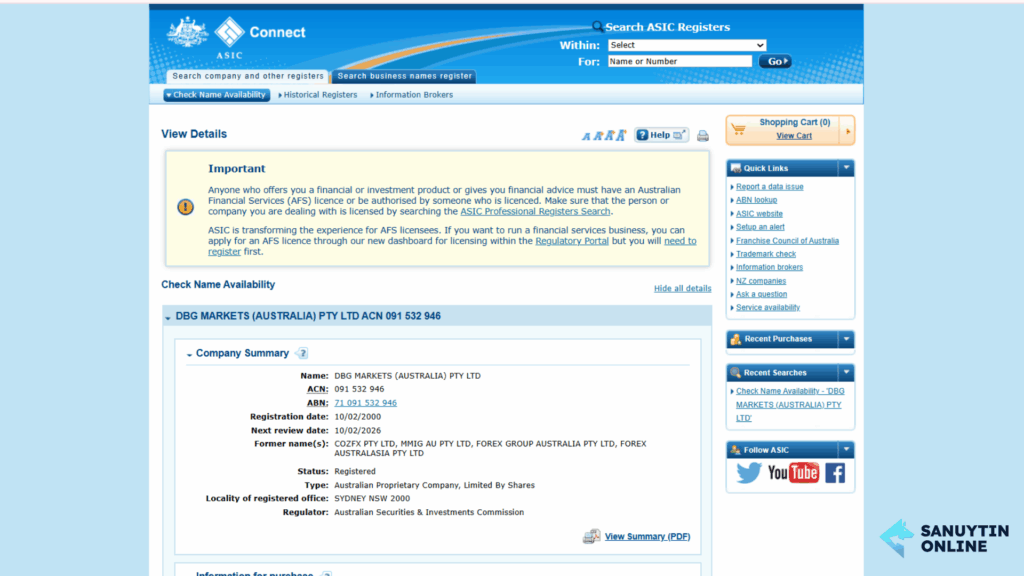The width and height of the screenshot is (1024, 576).
Task: Open Service availability quick link
Action: (x=767, y=308)
